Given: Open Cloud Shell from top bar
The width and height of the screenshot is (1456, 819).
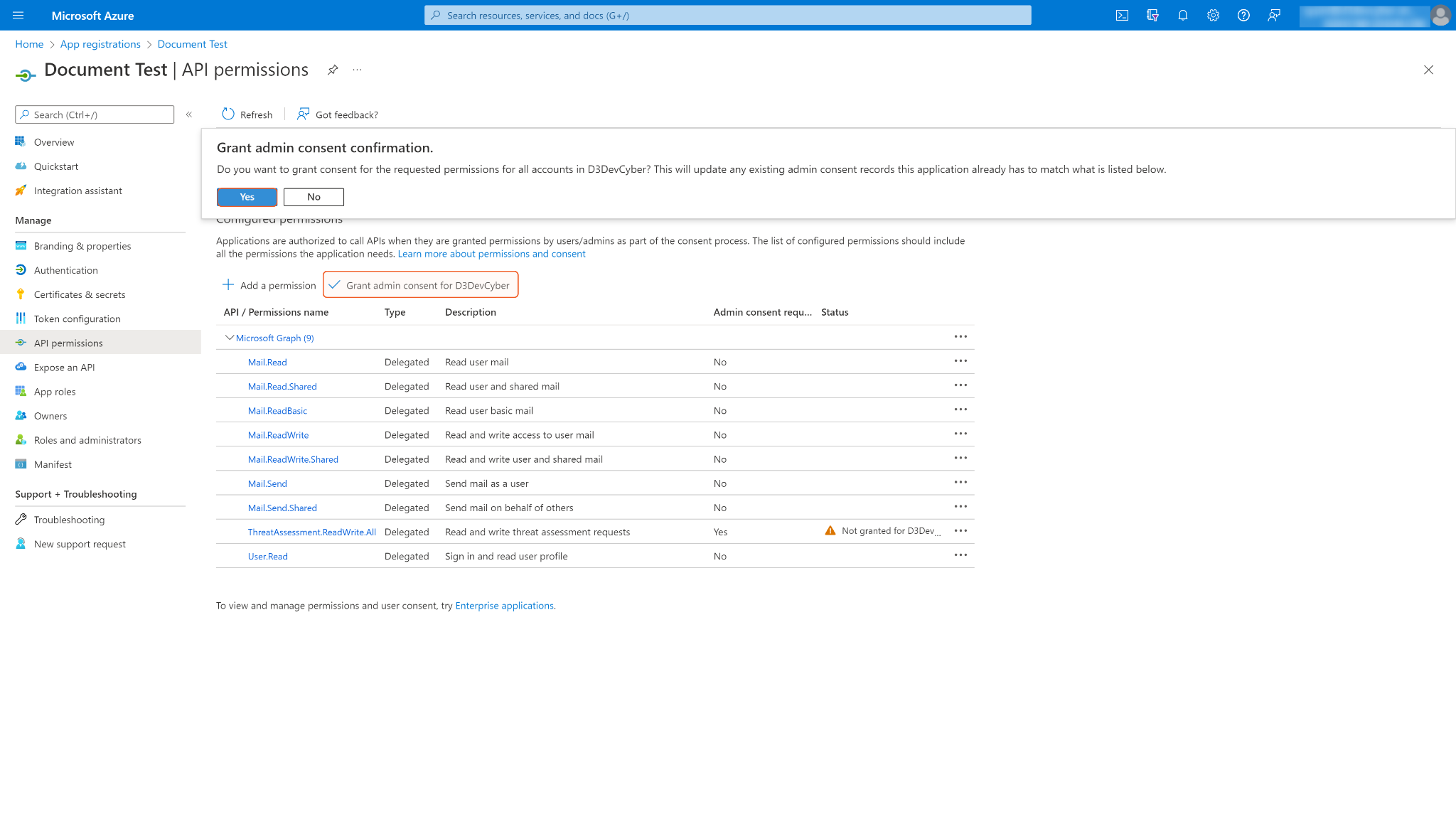Looking at the screenshot, I should (1122, 16).
